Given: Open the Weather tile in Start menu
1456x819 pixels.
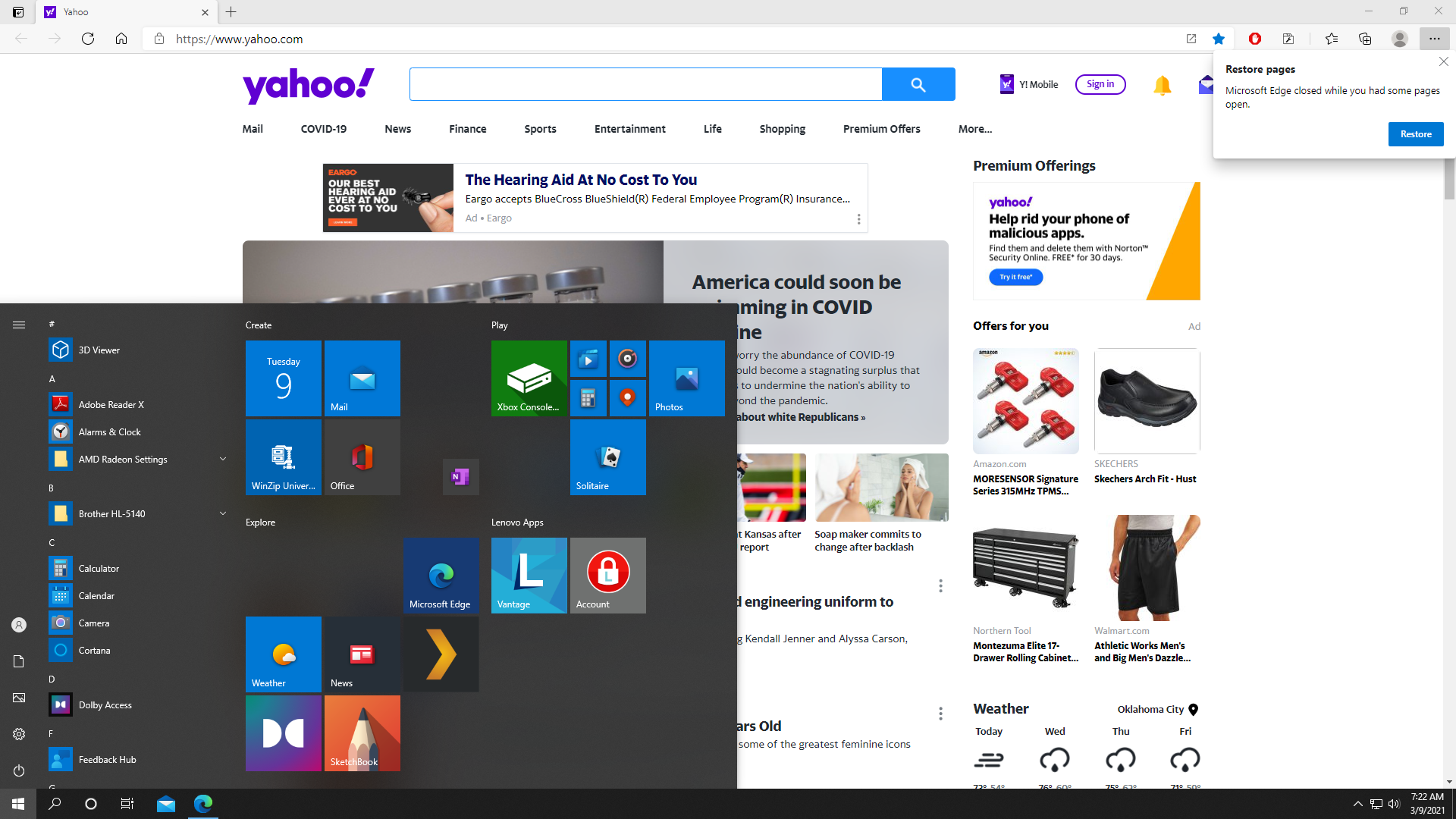Looking at the screenshot, I should 283,654.
